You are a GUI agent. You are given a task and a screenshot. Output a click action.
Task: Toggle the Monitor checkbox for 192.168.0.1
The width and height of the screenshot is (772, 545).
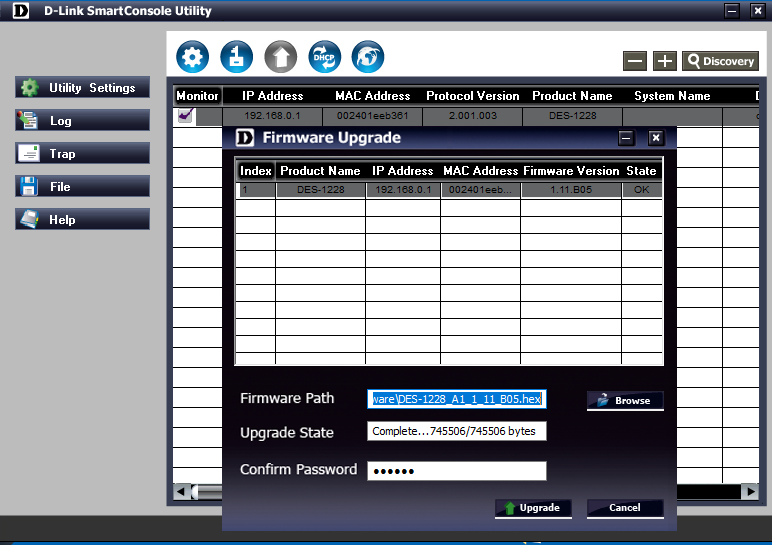click(184, 116)
